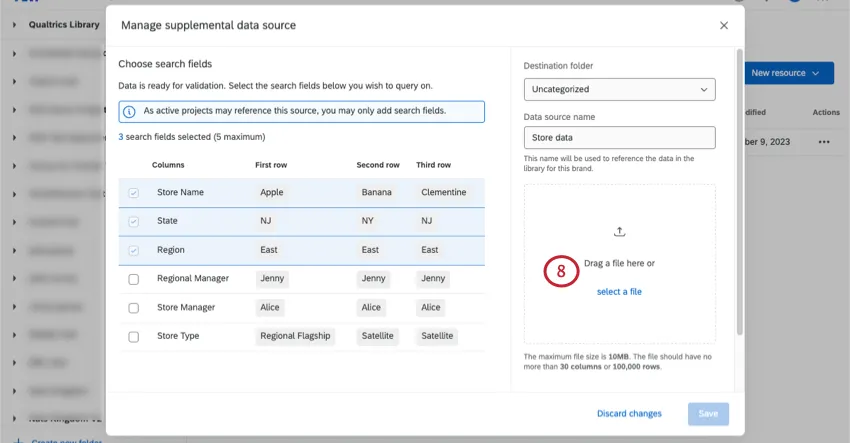This screenshot has width=850, height=443.
Task: Click Discard changes
Action: tap(629, 414)
